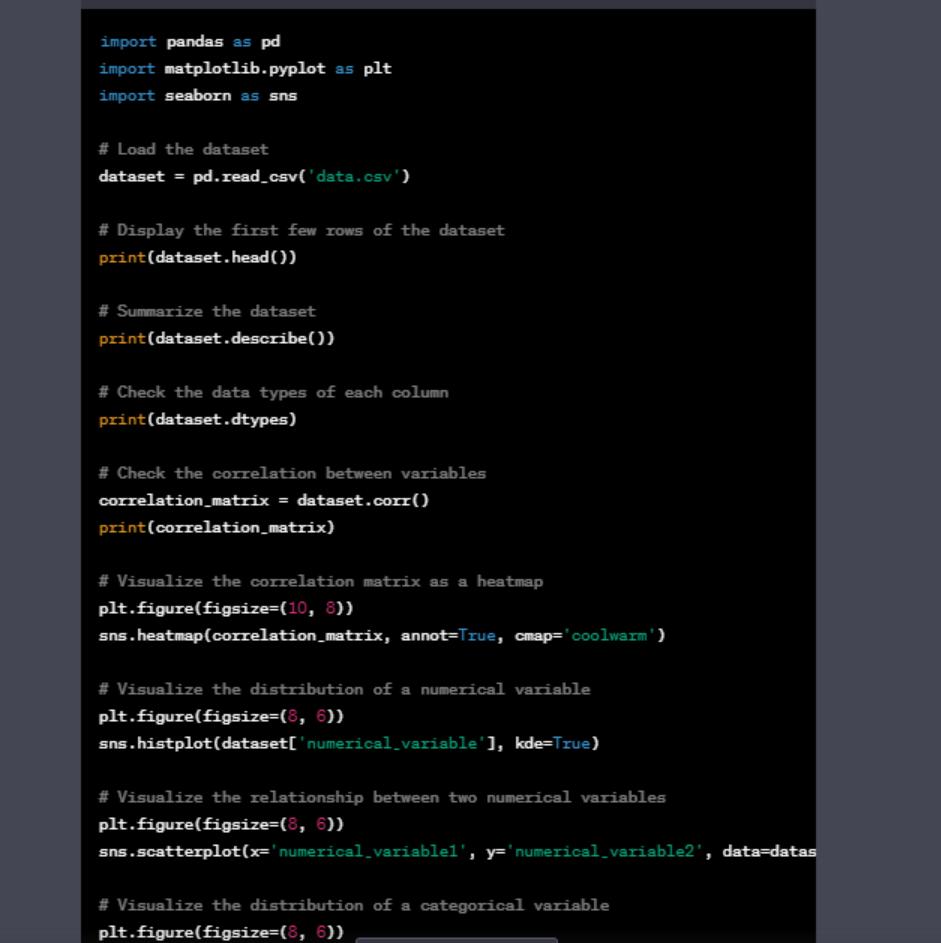Click the 'sns.heatmap' line

tap(382, 635)
